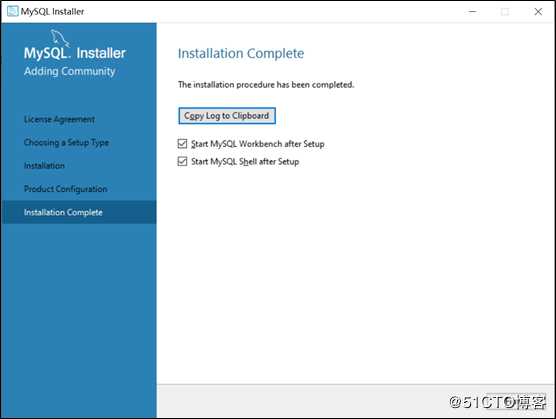Uncheck Start MySQL Shell after Setup
The width and height of the screenshot is (556, 419).
[182, 161]
